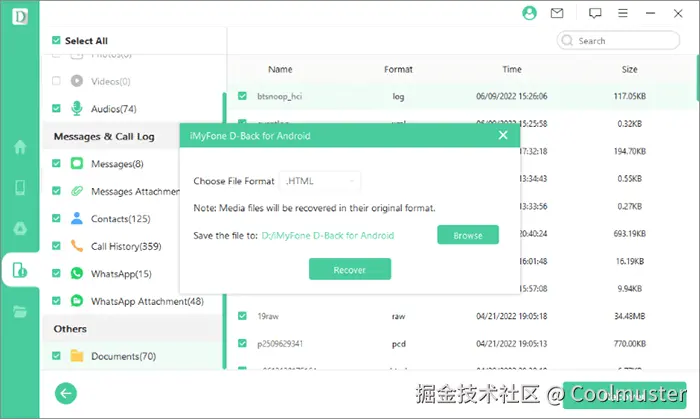Click the Search input field
This screenshot has width=700, height=419.
pyautogui.click(x=618, y=41)
